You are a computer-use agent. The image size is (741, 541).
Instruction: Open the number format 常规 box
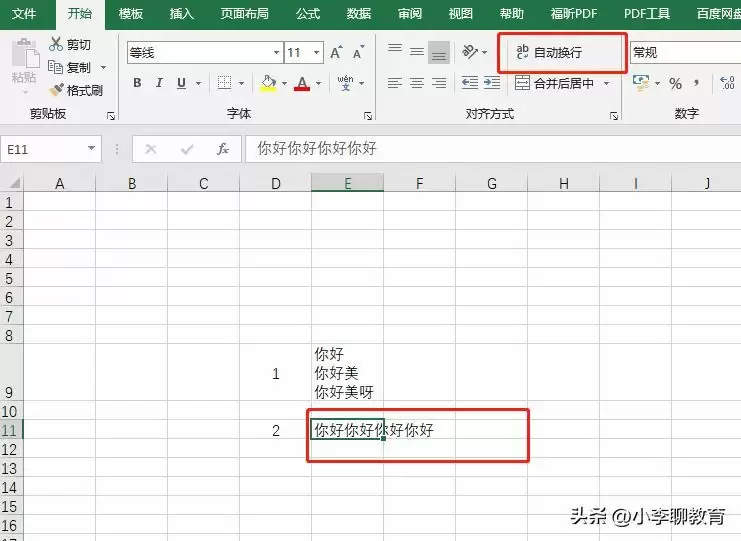click(x=685, y=52)
